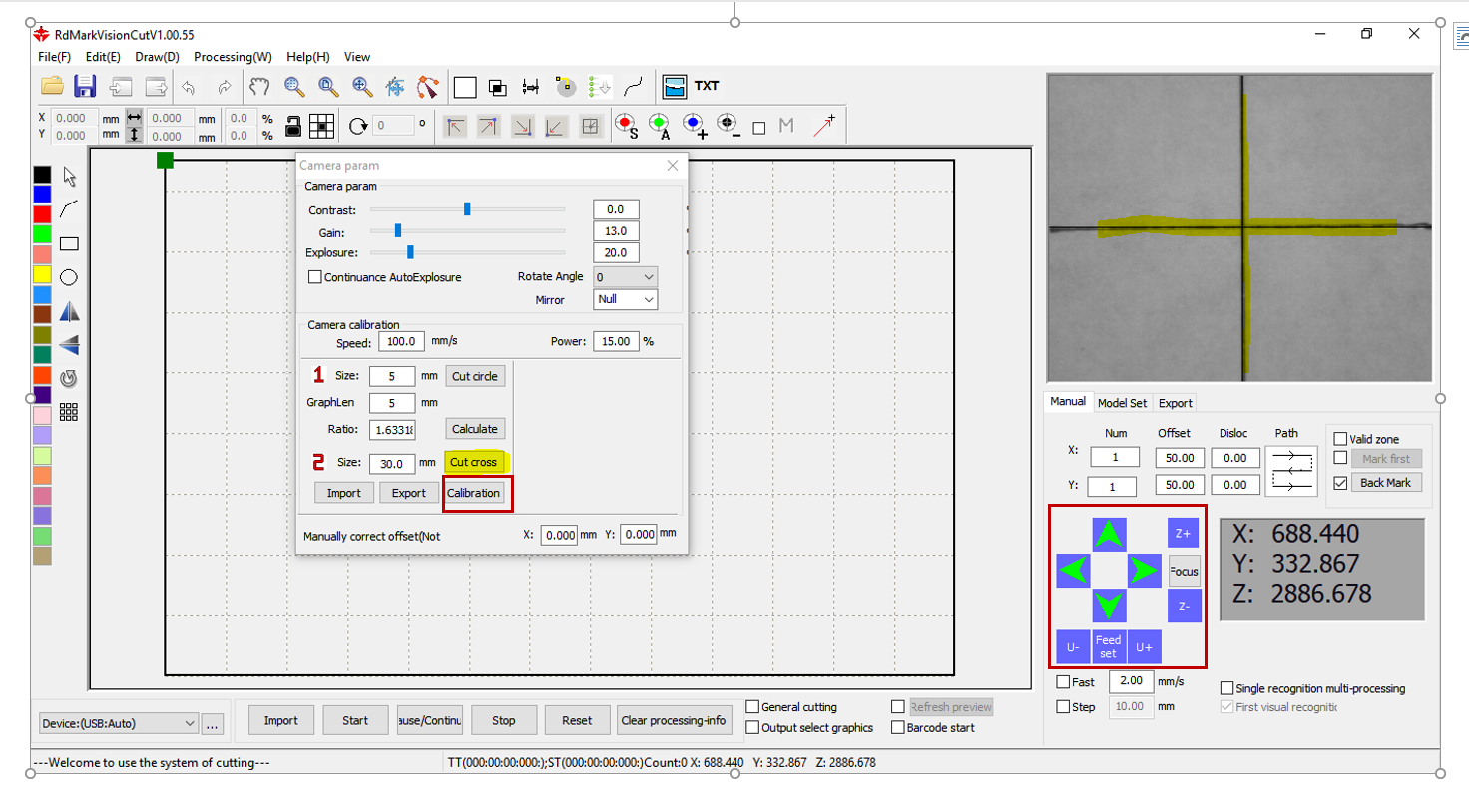Image resolution: width=1469 pixels, height=812 pixels.
Task: Click the TXT text tool icon
Action: click(707, 87)
